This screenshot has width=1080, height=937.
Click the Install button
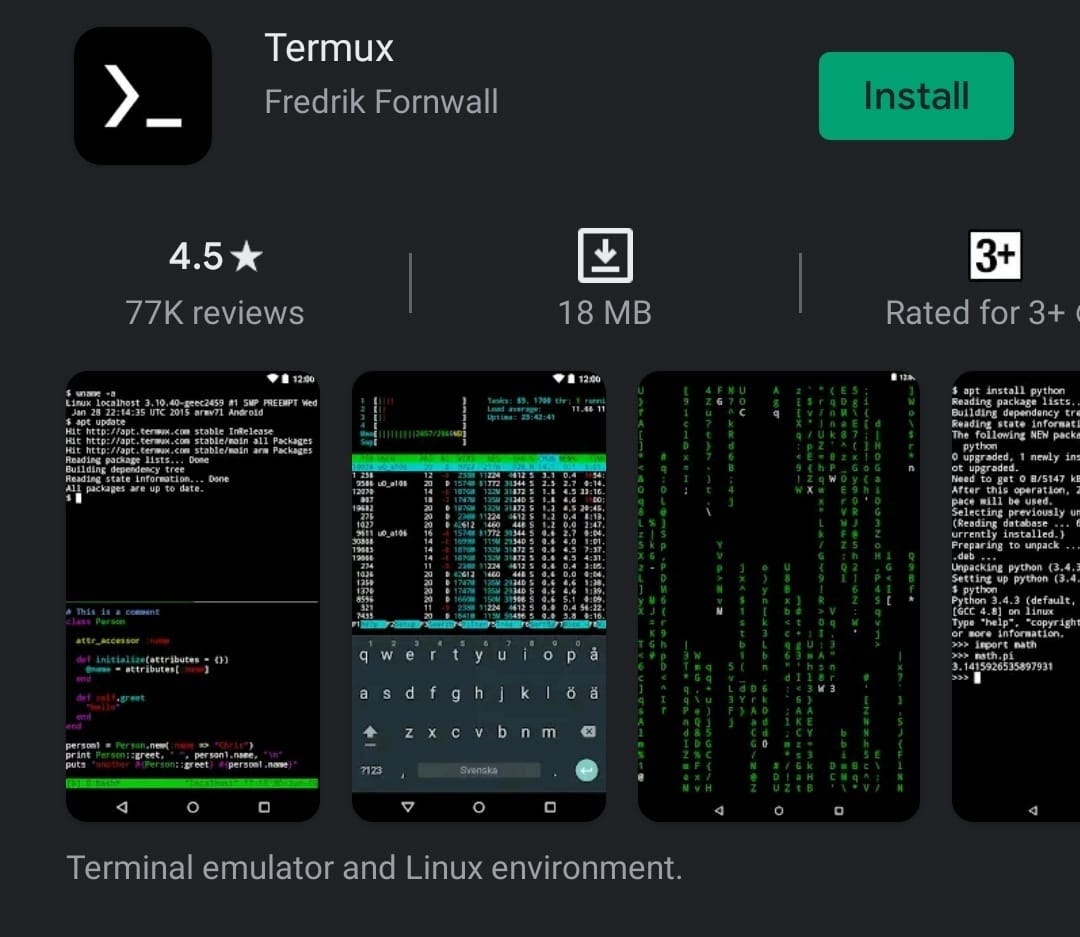click(915, 96)
